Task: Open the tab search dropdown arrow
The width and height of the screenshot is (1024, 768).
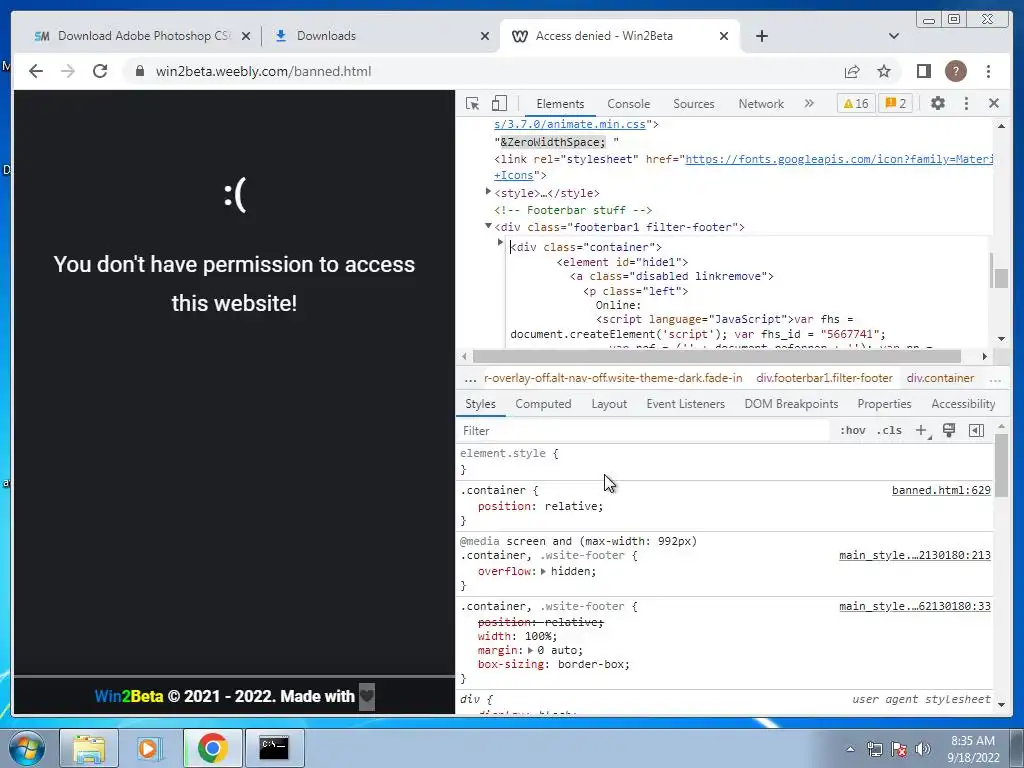Action: (894, 36)
